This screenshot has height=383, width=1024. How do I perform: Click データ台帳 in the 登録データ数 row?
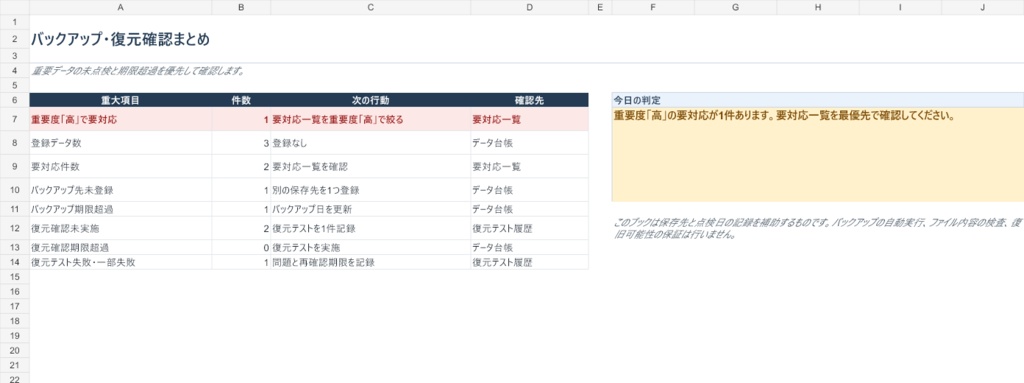[x=529, y=143]
